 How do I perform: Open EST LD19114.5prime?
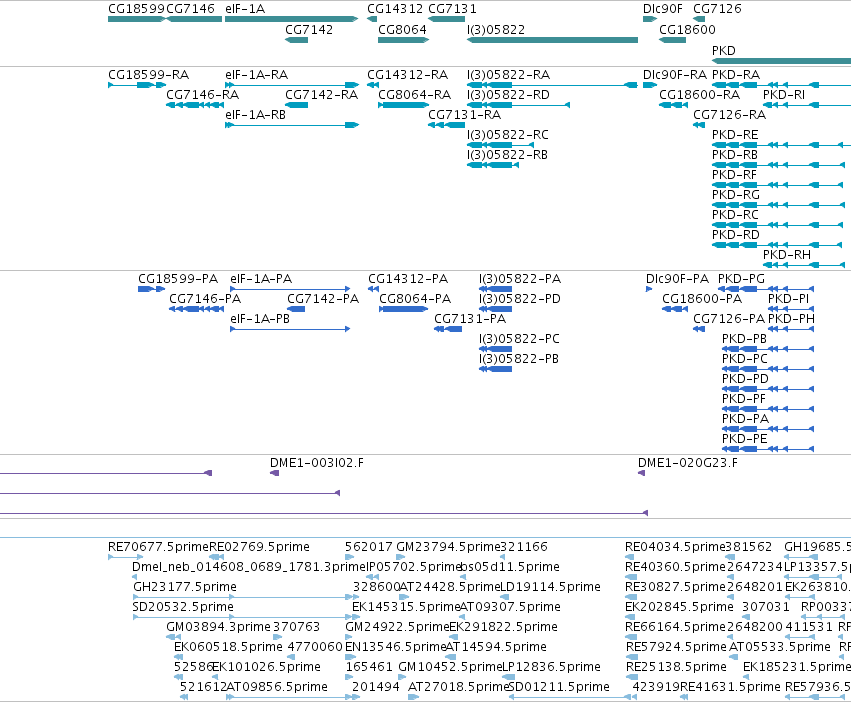point(550,587)
